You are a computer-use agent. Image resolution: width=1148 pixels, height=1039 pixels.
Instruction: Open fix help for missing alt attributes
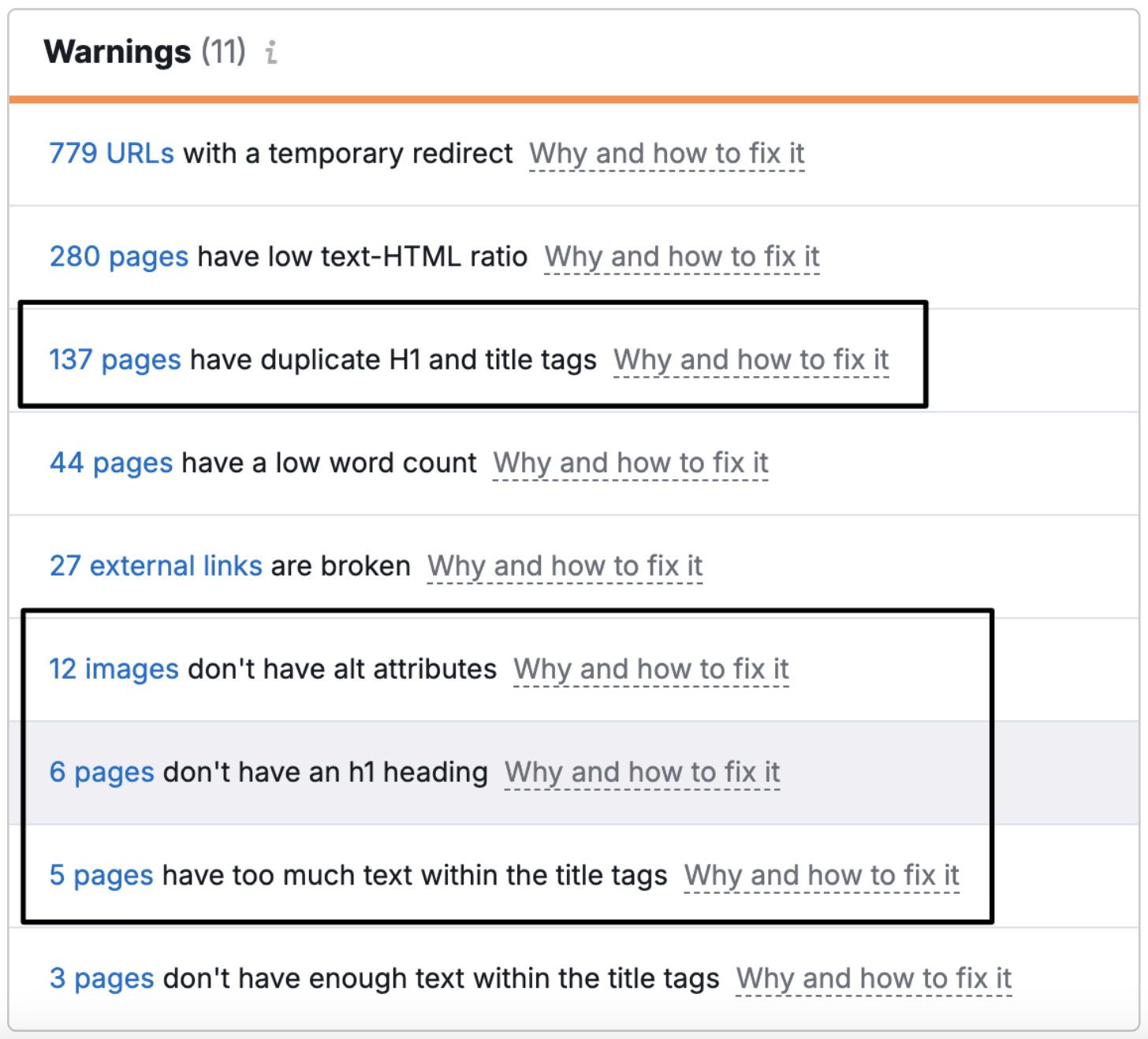point(651,669)
